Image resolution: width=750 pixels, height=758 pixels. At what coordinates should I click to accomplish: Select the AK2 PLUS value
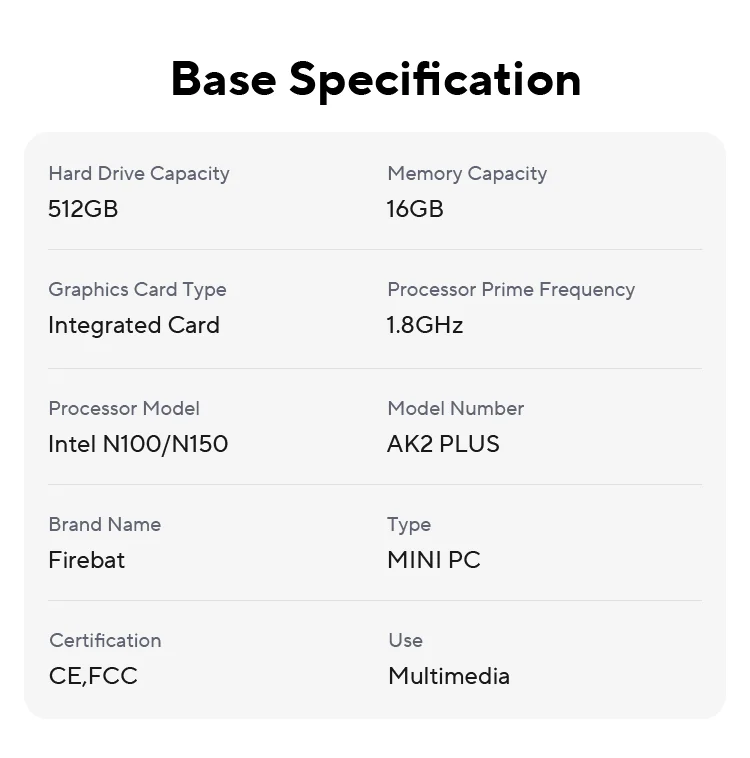(443, 444)
